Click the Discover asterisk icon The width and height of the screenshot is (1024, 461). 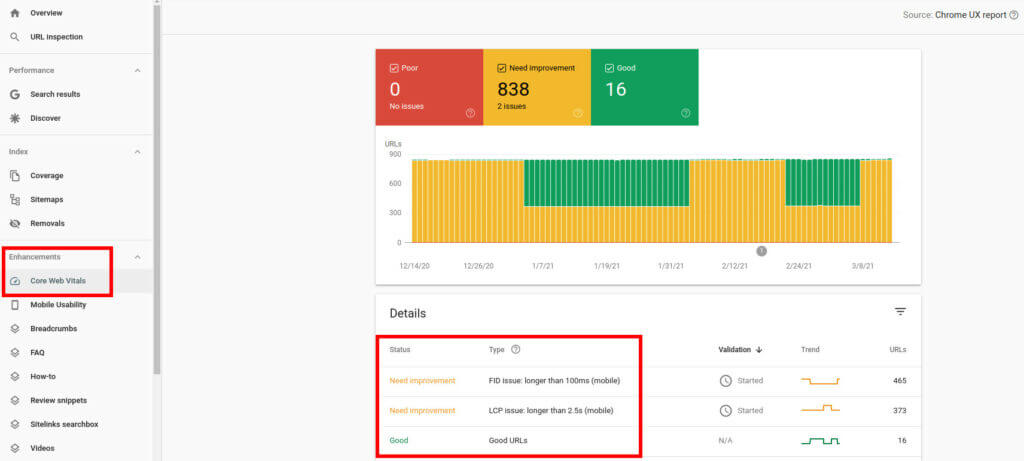15,118
